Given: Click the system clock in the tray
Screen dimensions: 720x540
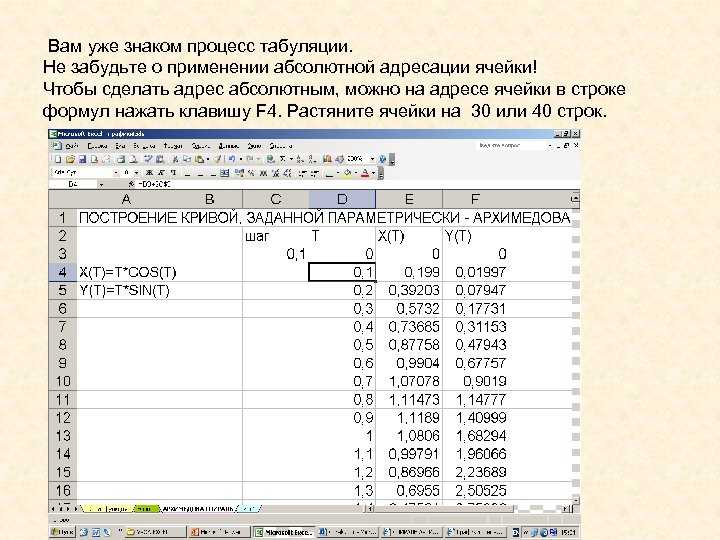Looking at the screenshot, I should [568, 532].
